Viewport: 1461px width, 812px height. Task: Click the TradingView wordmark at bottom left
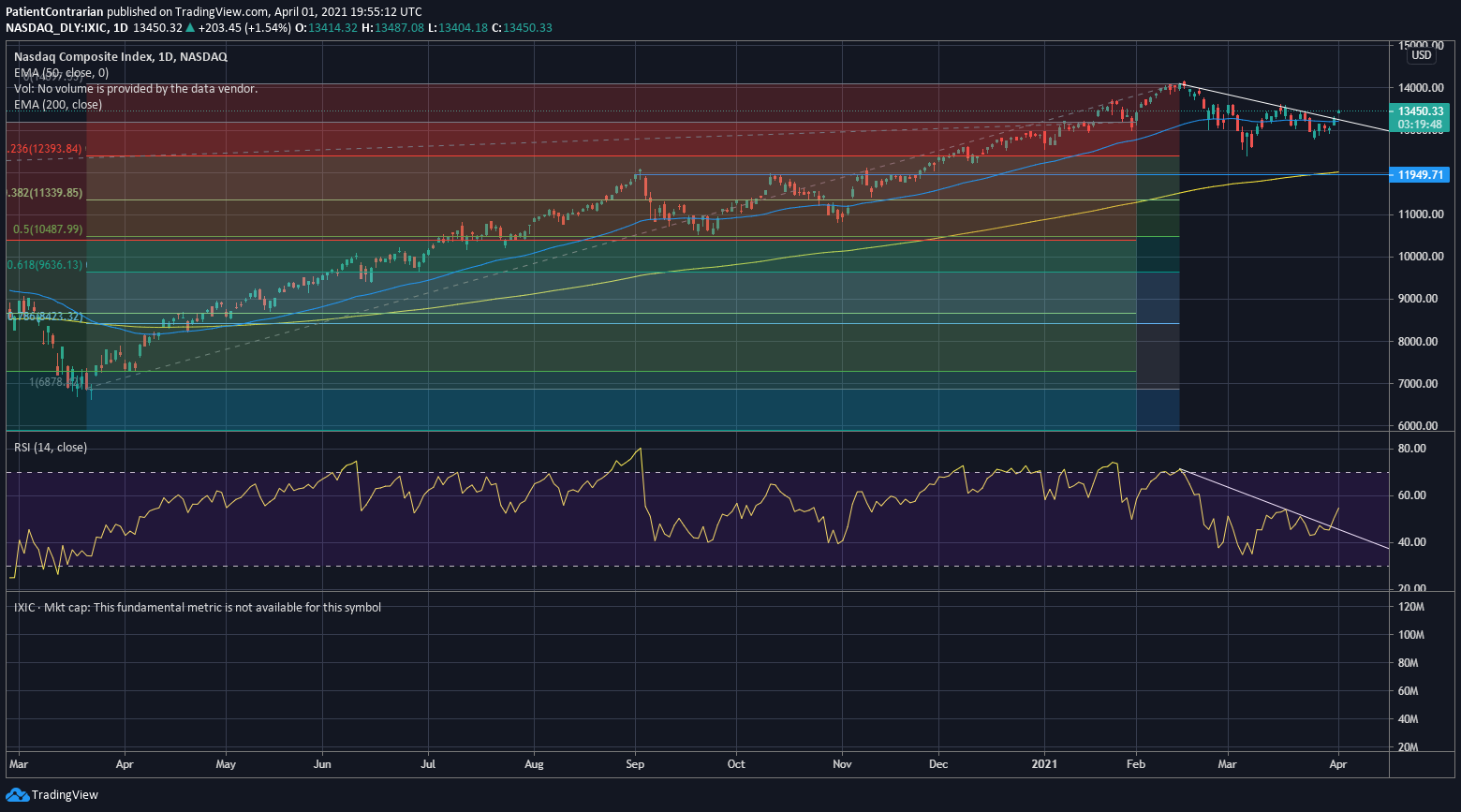click(65, 795)
